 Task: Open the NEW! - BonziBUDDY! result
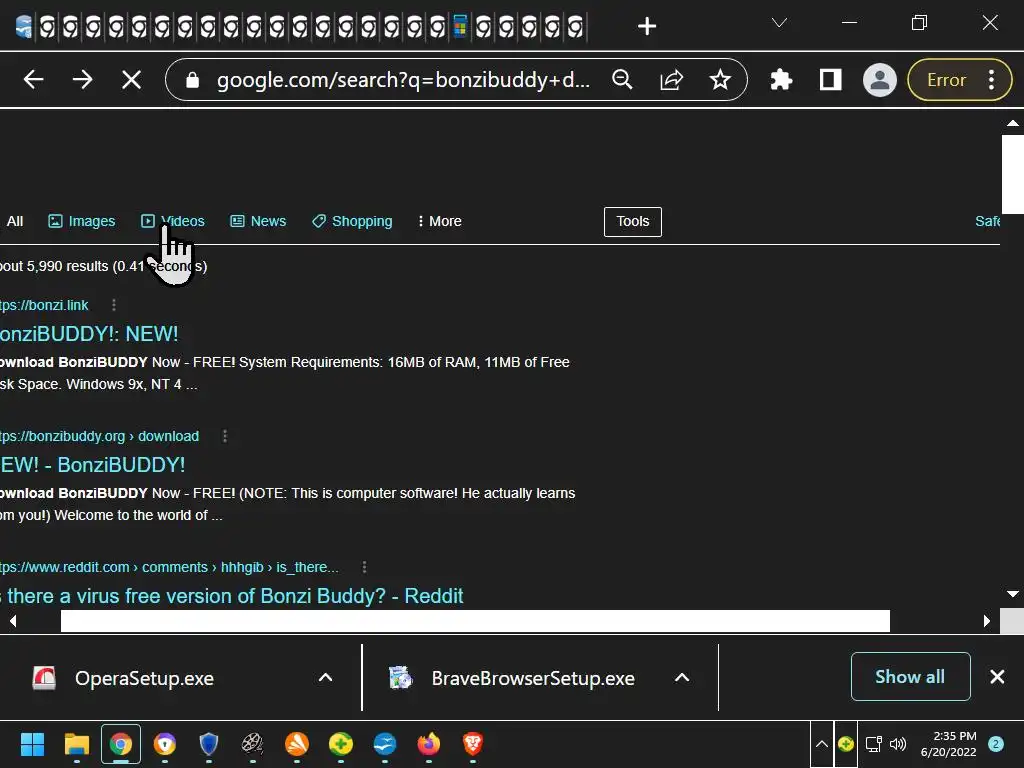[93, 465]
